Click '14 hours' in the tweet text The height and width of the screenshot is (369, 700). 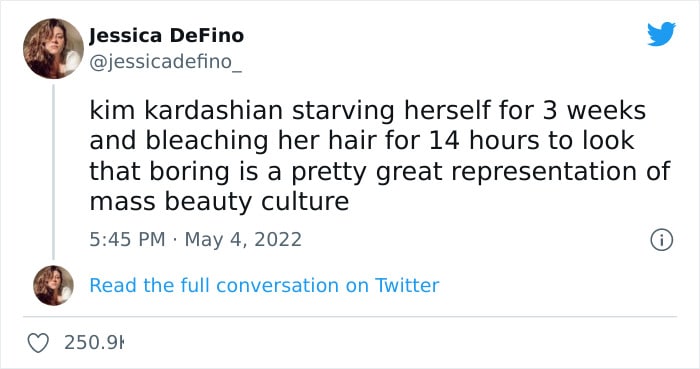click(484, 141)
